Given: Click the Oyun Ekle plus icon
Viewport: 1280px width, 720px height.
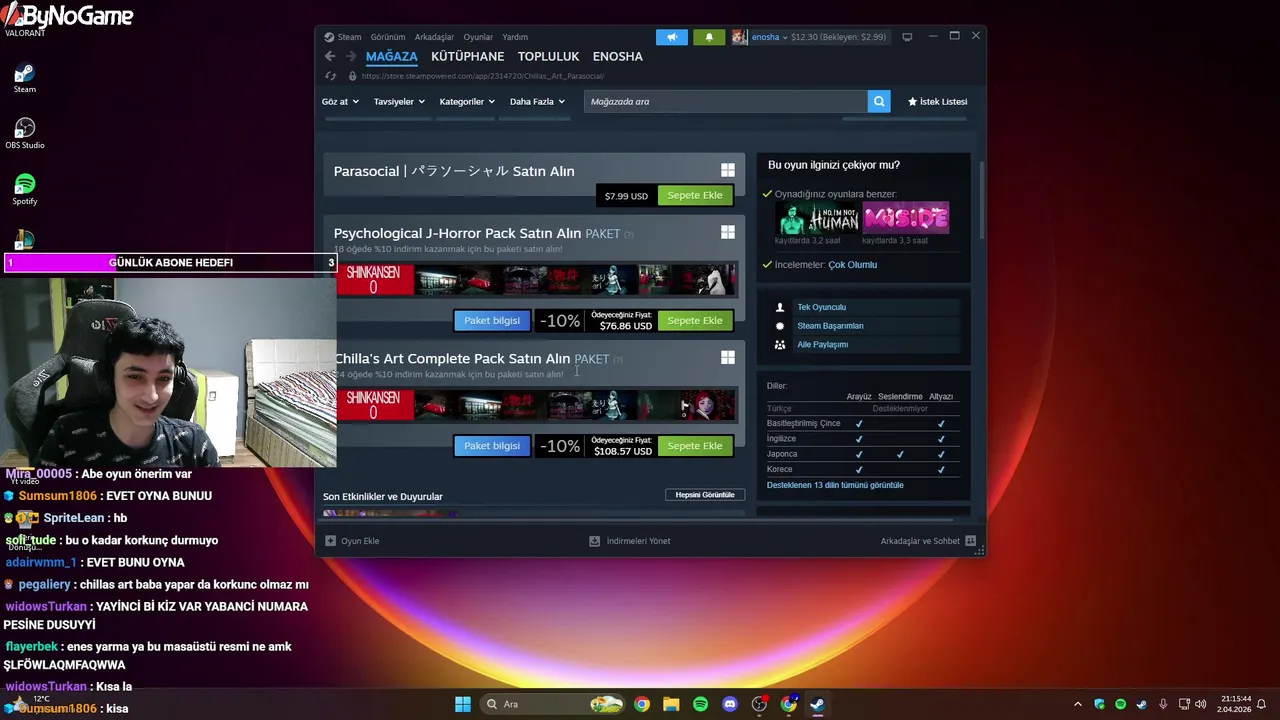Looking at the screenshot, I should pyautogui.click(x=331, y=541).
